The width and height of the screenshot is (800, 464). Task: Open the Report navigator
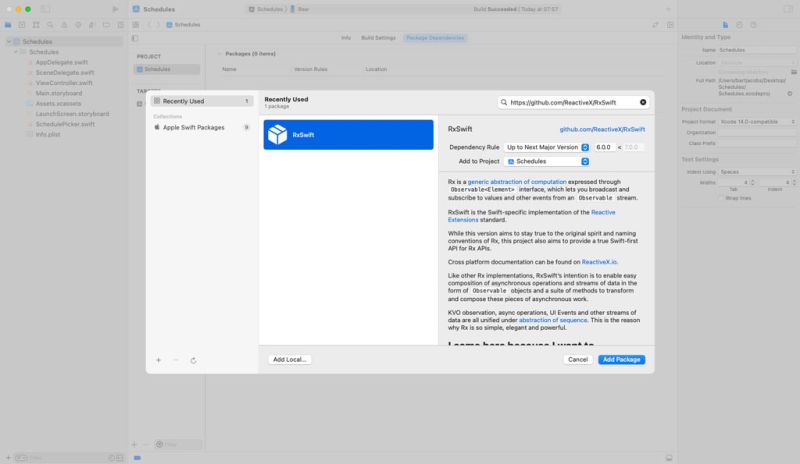120,25
